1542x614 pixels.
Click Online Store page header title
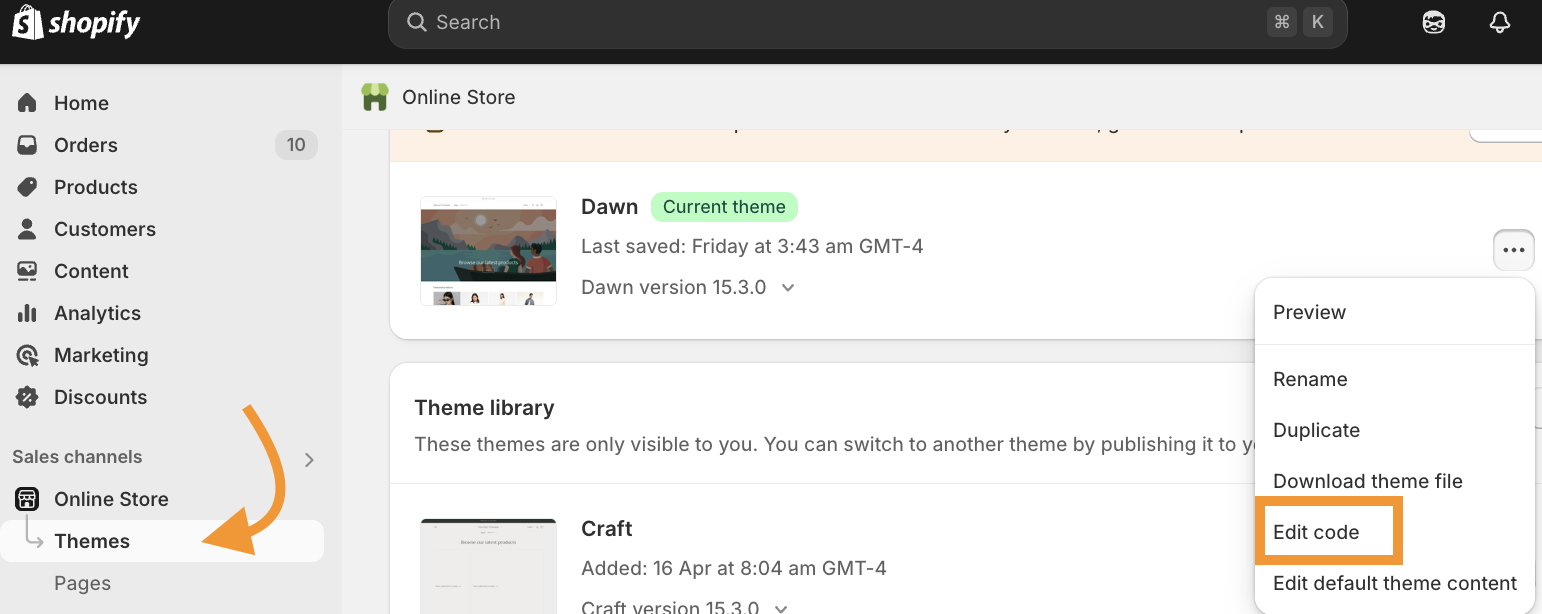459,97
